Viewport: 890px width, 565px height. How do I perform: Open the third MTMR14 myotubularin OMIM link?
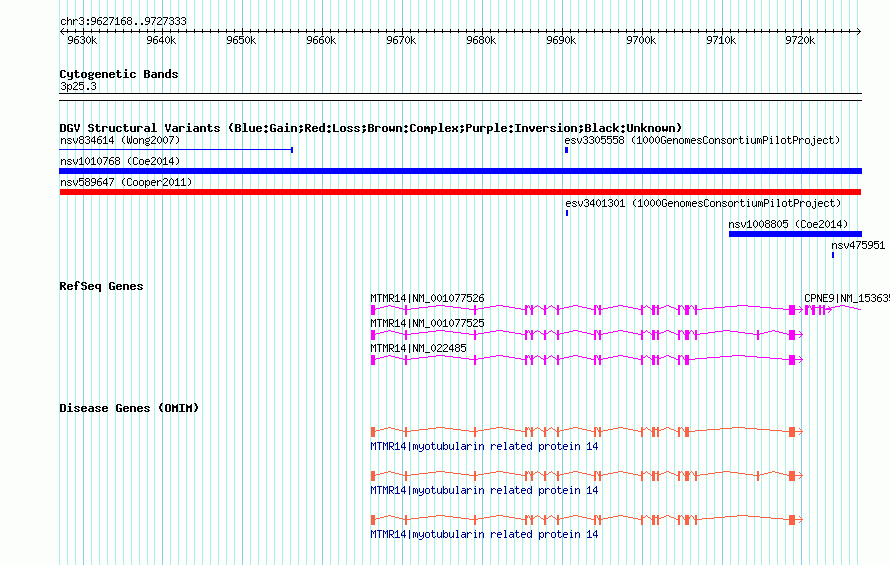(x=484, y=534)
